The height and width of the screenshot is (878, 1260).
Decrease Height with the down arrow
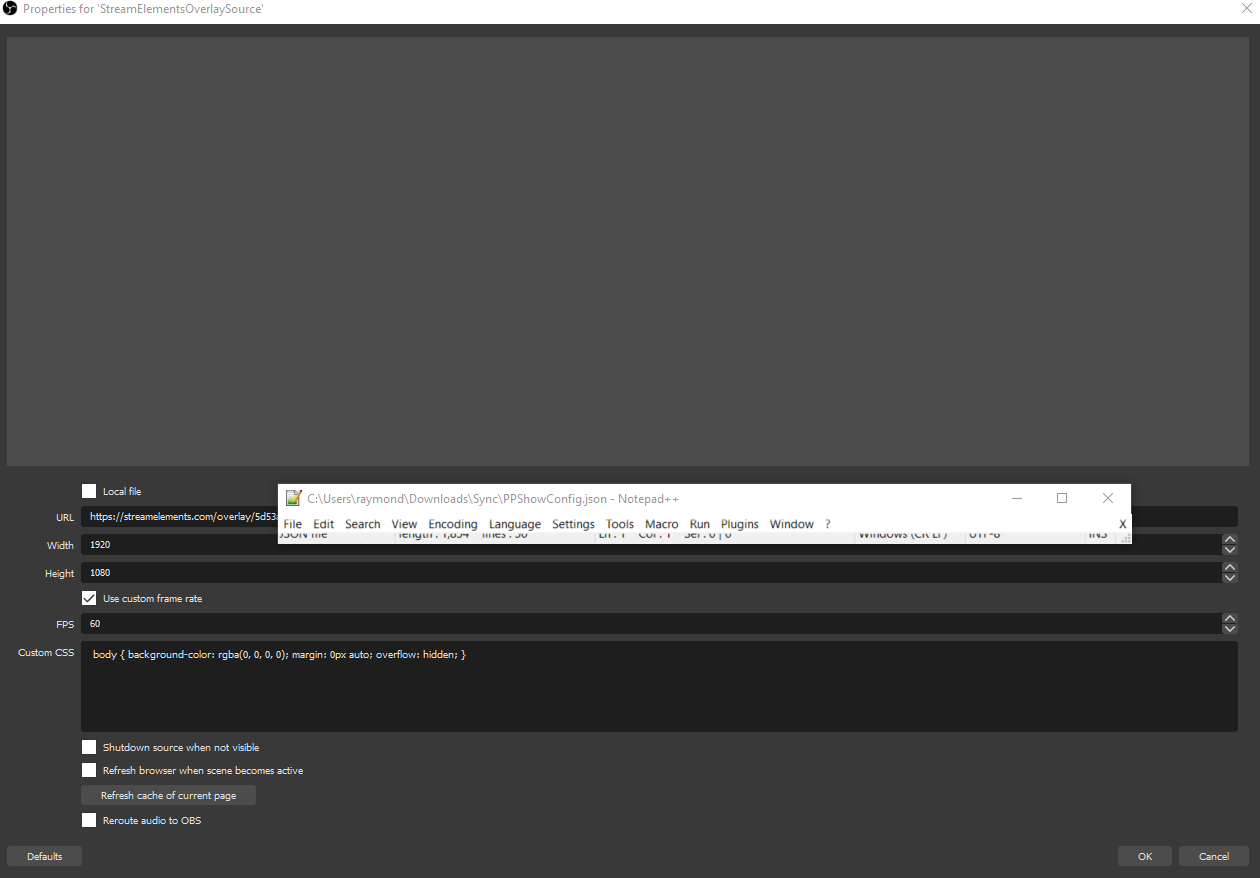(x=1230, y=578)
